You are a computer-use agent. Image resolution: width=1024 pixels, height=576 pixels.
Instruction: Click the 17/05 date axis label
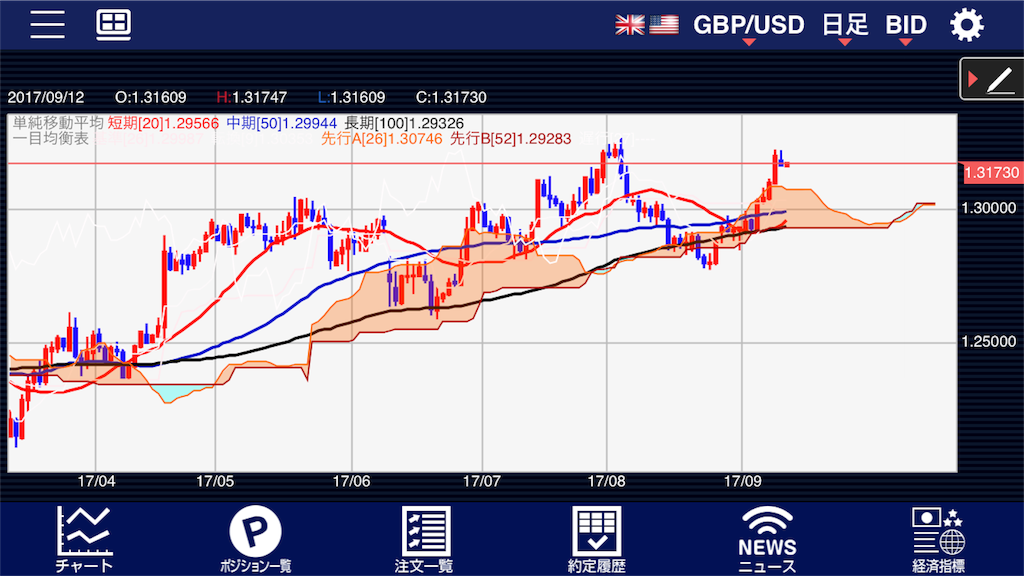215,482
